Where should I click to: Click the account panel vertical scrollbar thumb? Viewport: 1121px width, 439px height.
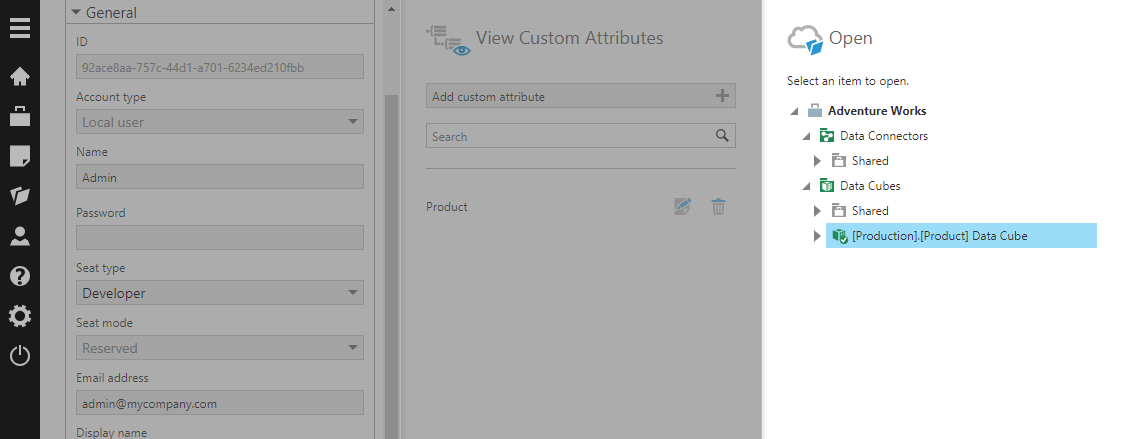click(391, 266)
